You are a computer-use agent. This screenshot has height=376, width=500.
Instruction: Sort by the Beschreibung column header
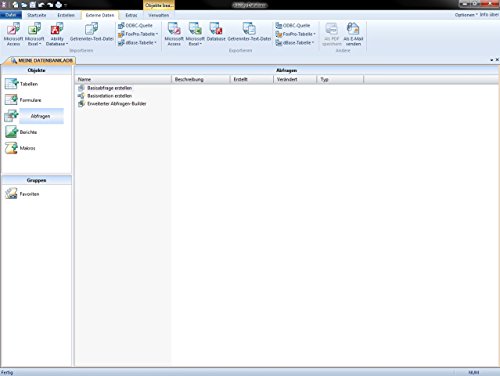pos(200,79)
